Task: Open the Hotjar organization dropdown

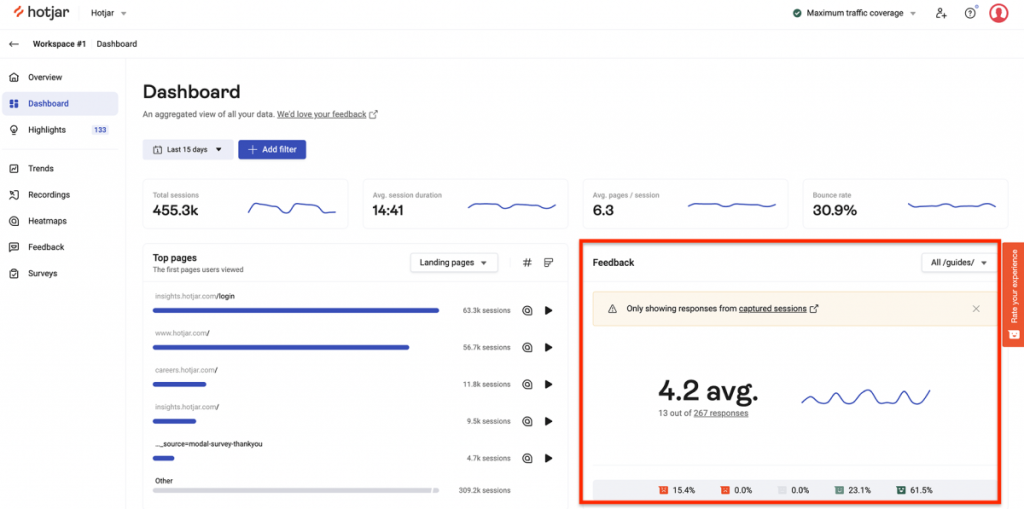Action: pos(108,13)
